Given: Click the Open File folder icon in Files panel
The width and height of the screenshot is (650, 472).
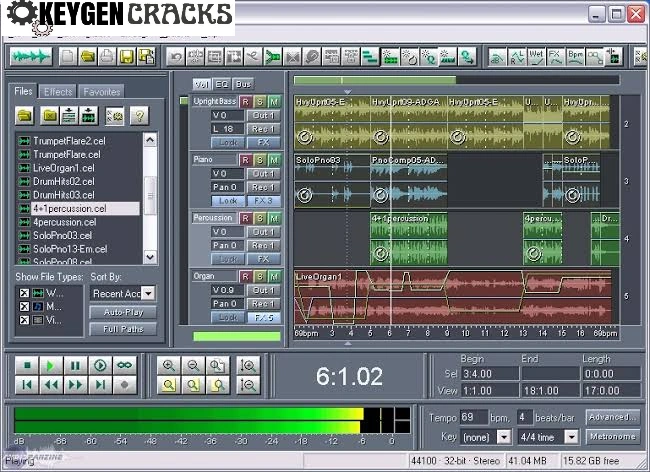Looking at the screenshot, I should 25,116.
